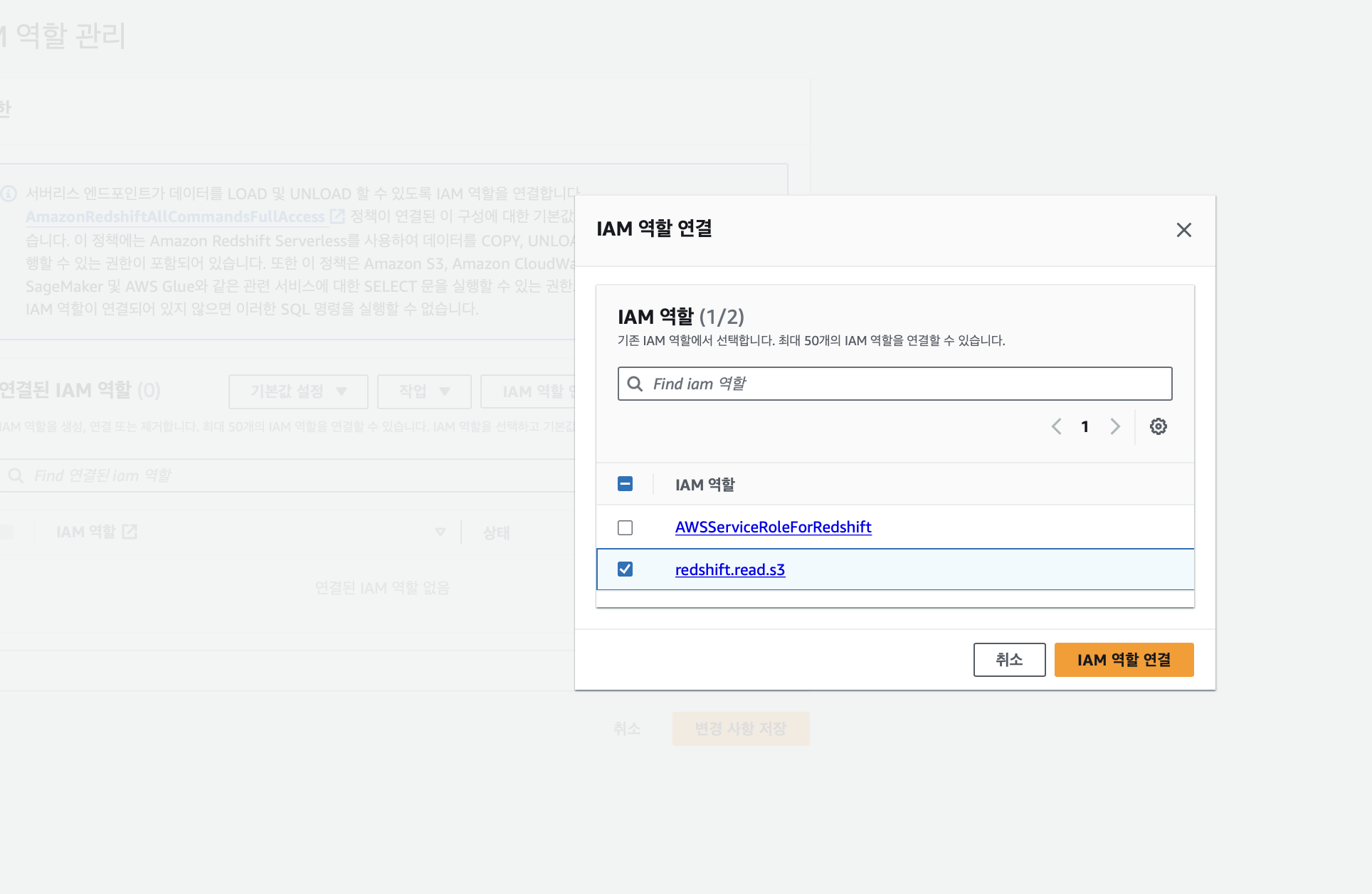Click external link icon in IAM role column header
The width and height of the screenshot is (1372, 894).
point(130,532)
